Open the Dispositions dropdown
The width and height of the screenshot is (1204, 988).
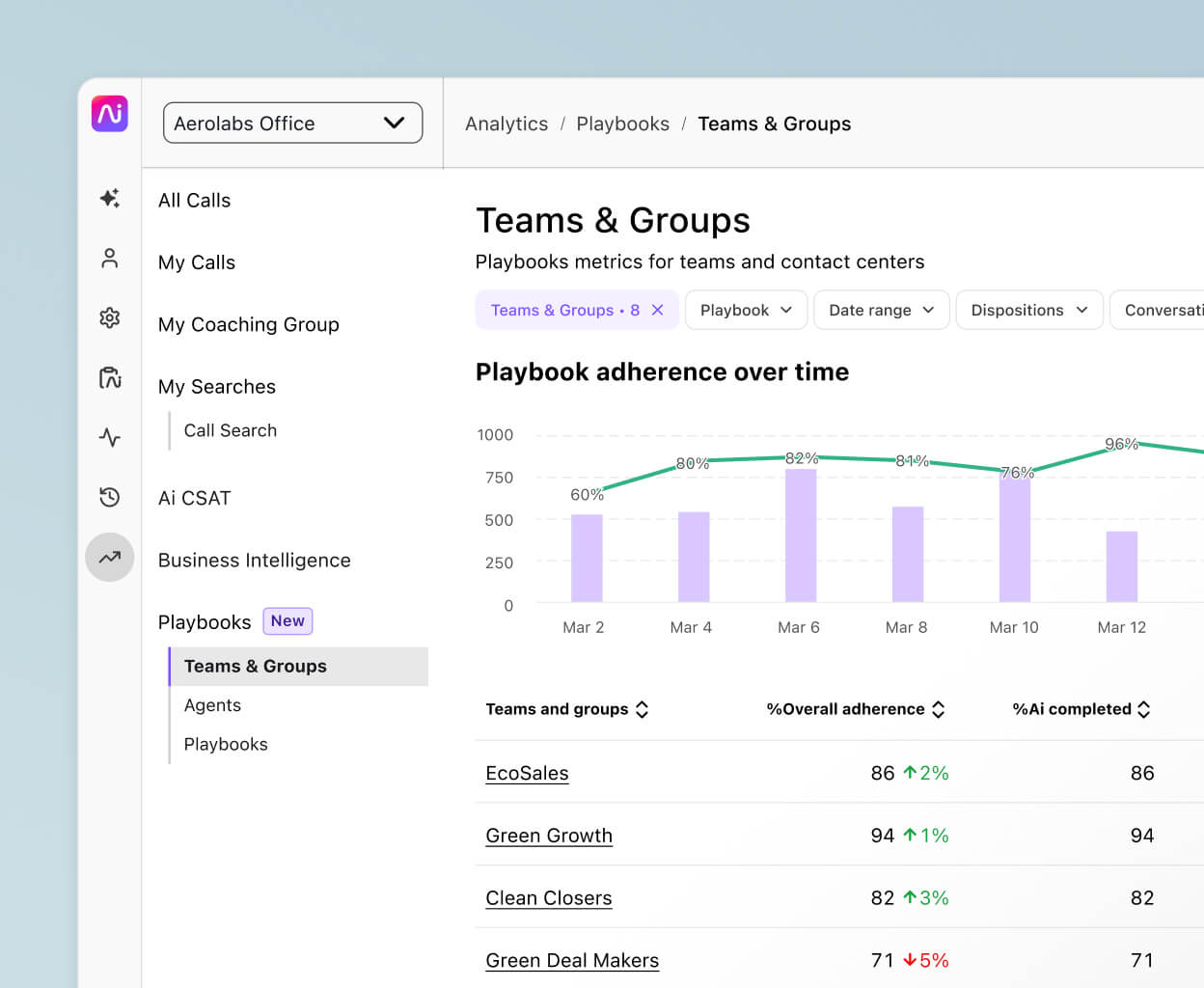coord(1028,310)
